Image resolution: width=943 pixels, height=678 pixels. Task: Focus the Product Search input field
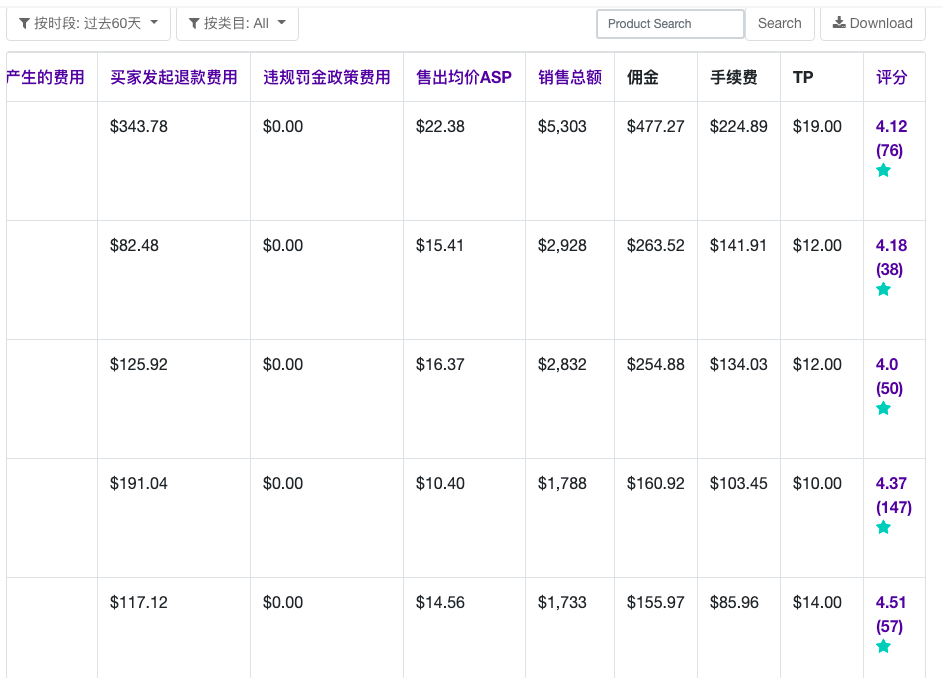(x=670, y=24)
